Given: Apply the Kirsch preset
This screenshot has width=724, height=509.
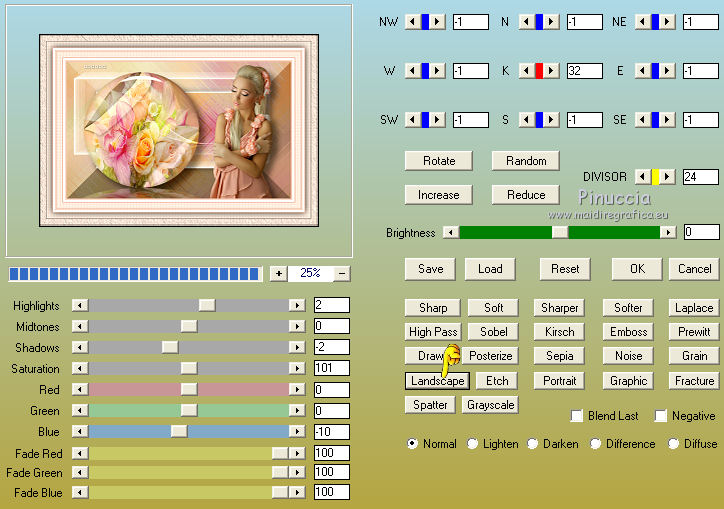Looking at the screenshot, I should tap(559, 332).
